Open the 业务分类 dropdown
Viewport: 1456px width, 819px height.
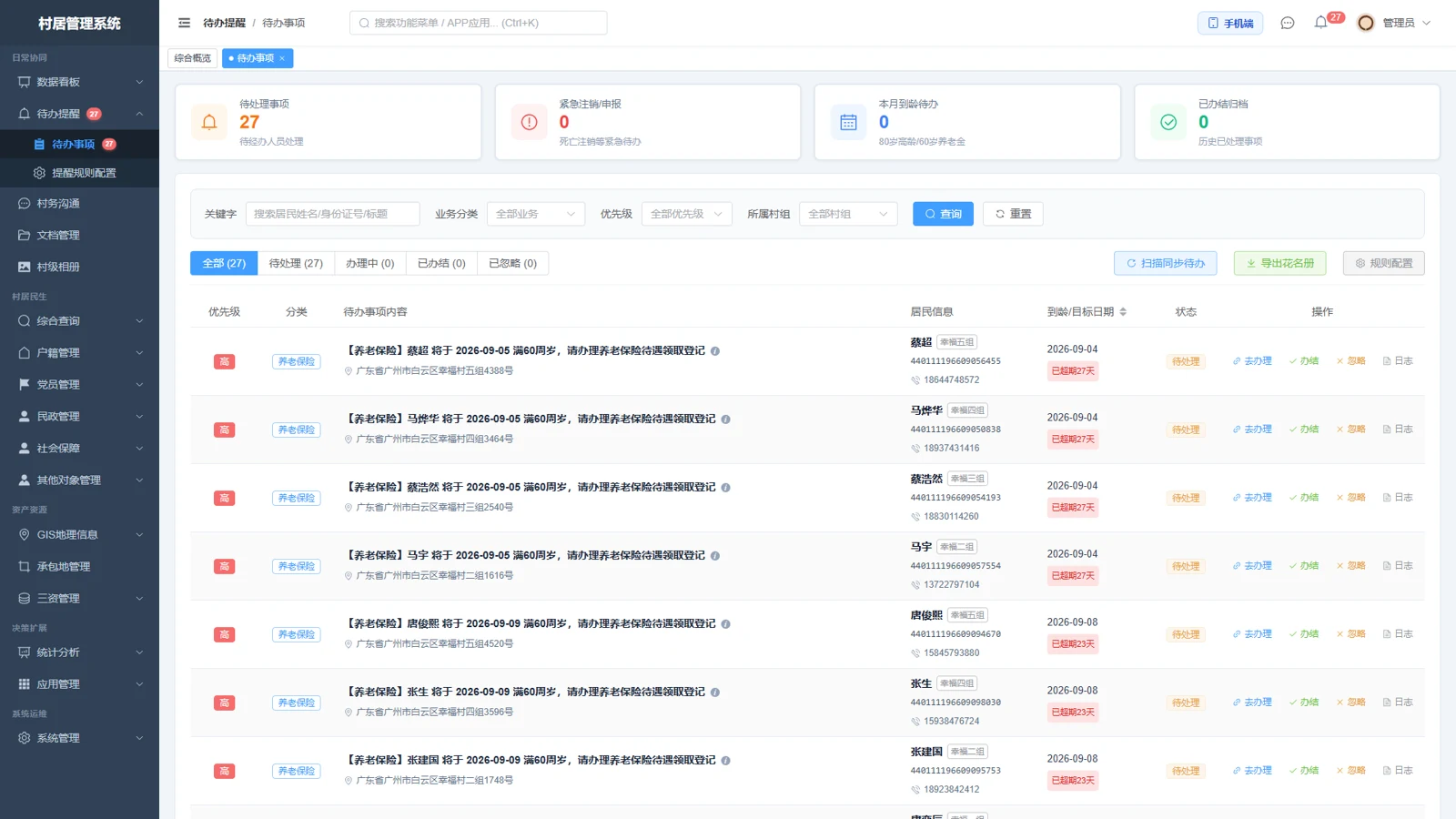tap(535, 214)
